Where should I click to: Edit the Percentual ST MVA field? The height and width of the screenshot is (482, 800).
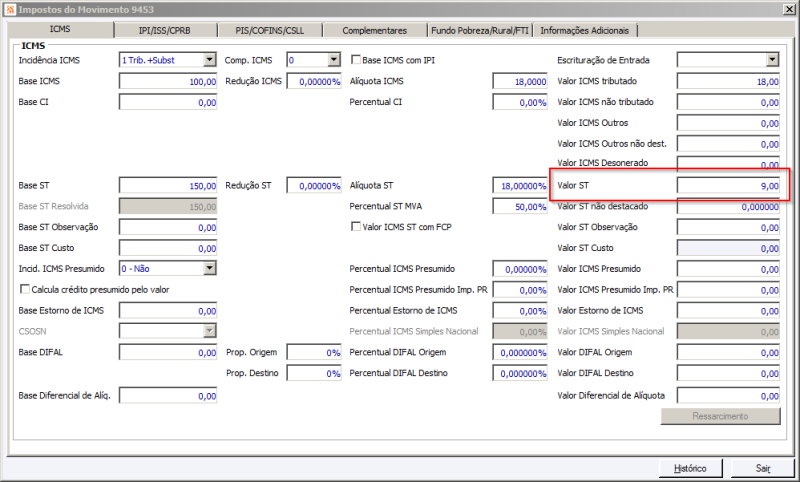point(520,207)
